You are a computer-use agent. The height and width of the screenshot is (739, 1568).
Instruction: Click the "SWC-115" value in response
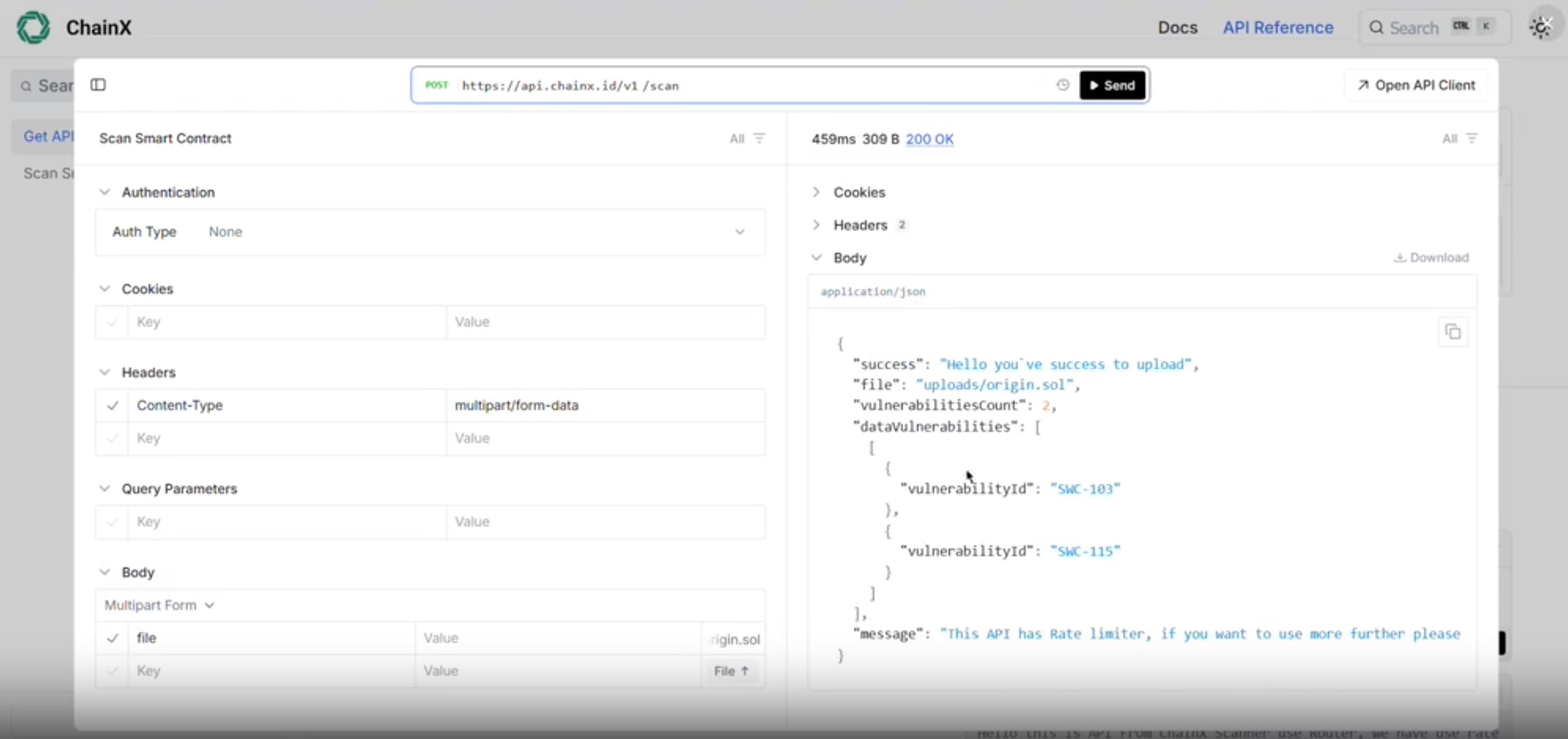click(x=1085, y=551)
